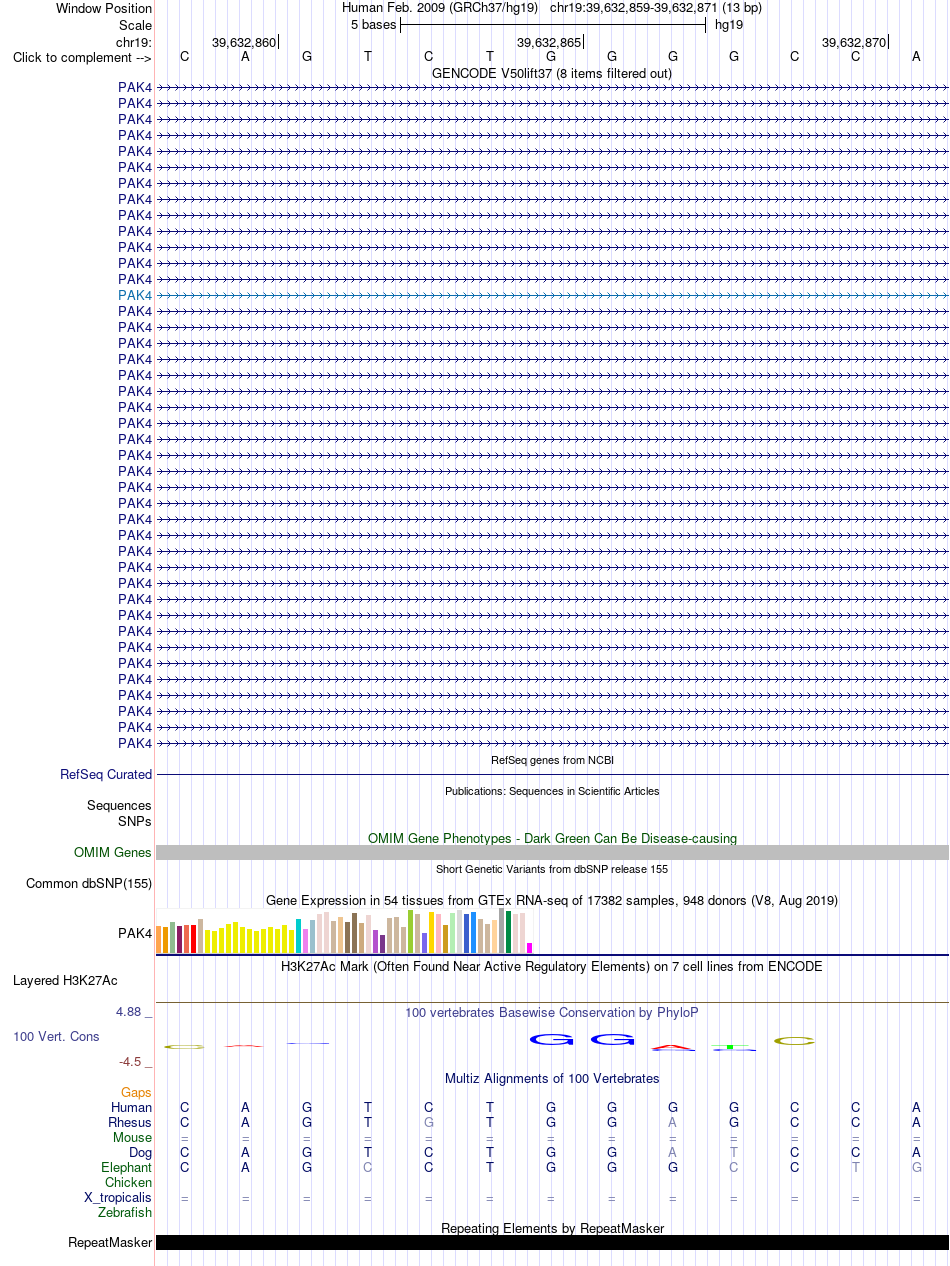950x1266 pixels.
Task: Click the Scale track label
Action: [135, 25]
